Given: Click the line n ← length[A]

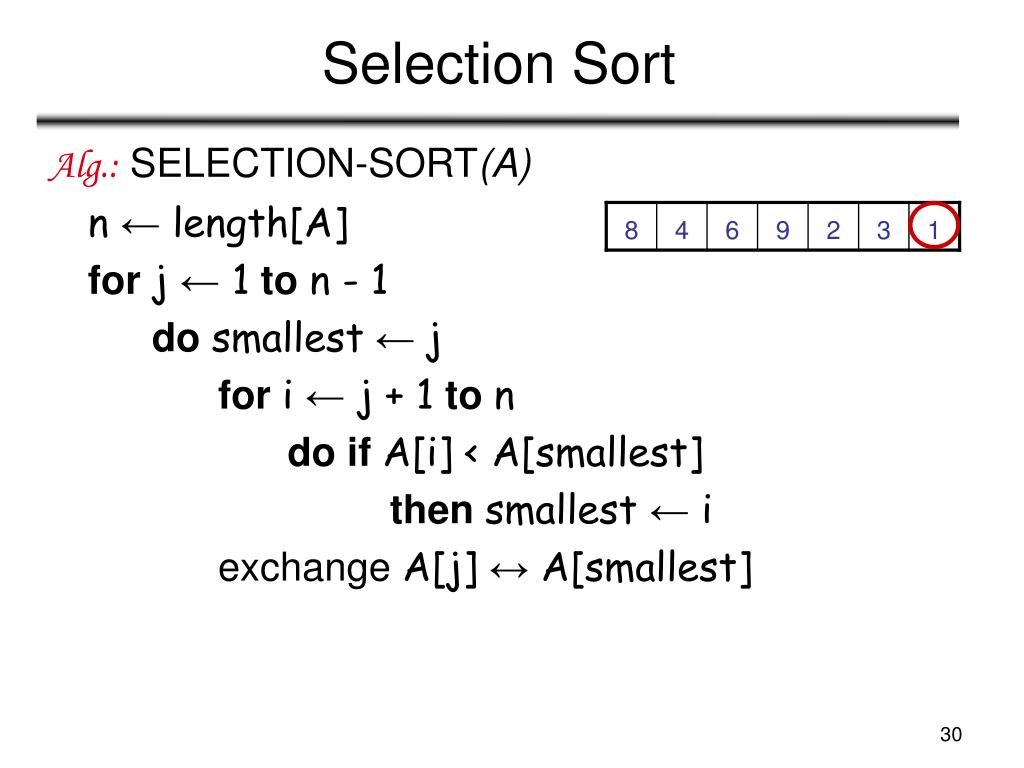Looking at the screenshot, I should pos(218,224).
